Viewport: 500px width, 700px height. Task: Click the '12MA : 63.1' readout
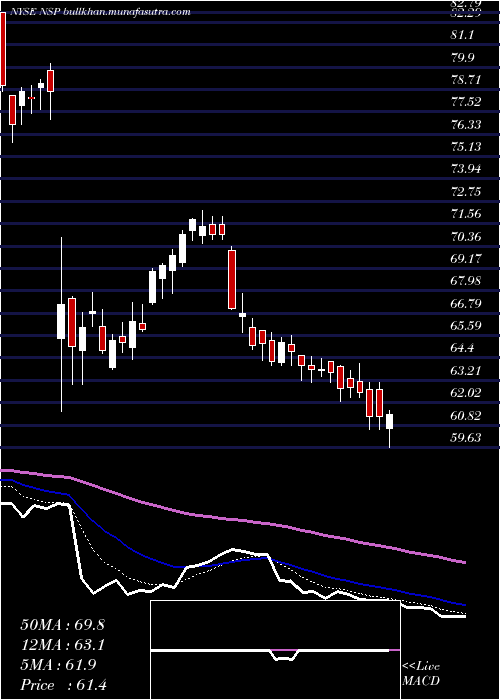[x=62, y=645]
